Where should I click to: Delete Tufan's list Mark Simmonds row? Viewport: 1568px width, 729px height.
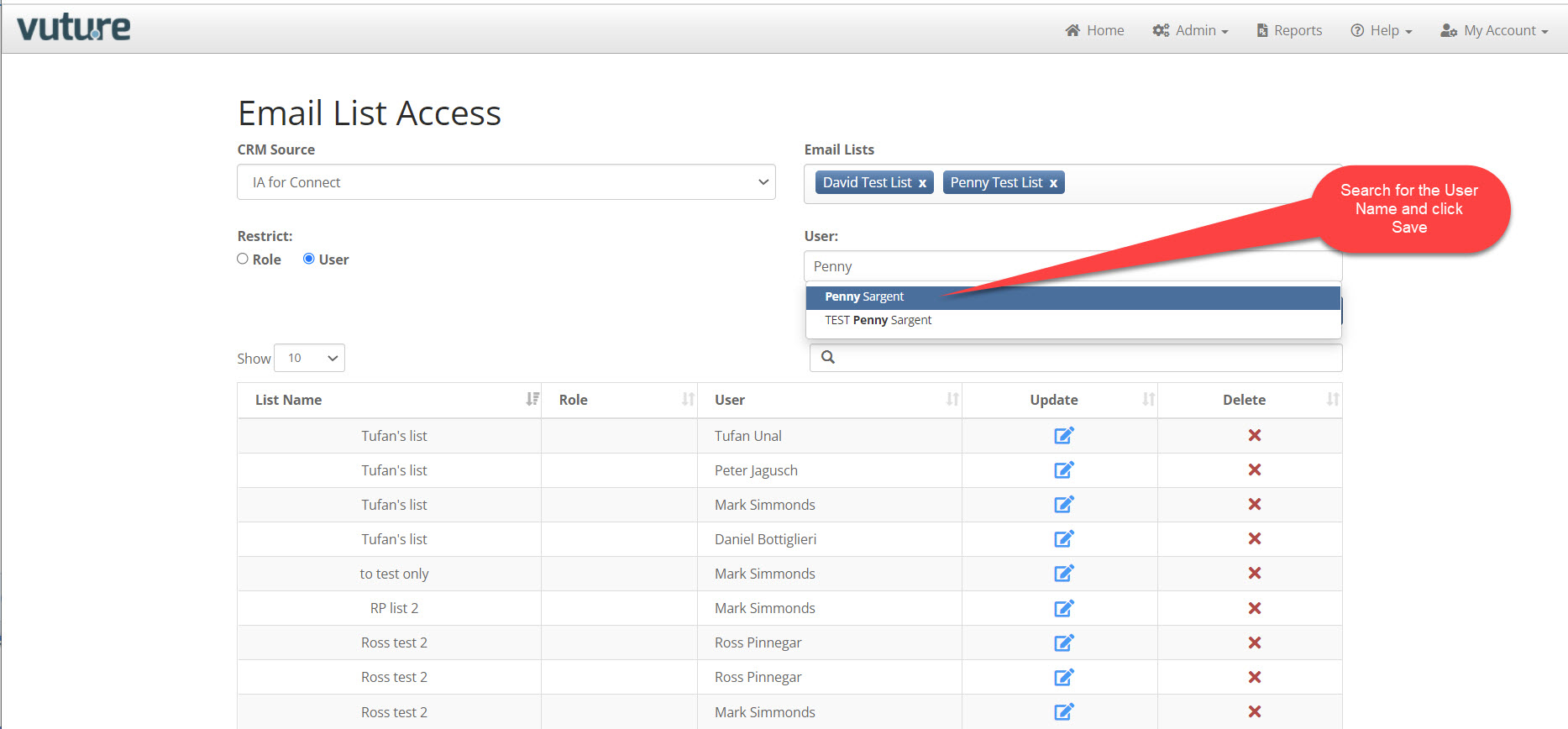1255,504
